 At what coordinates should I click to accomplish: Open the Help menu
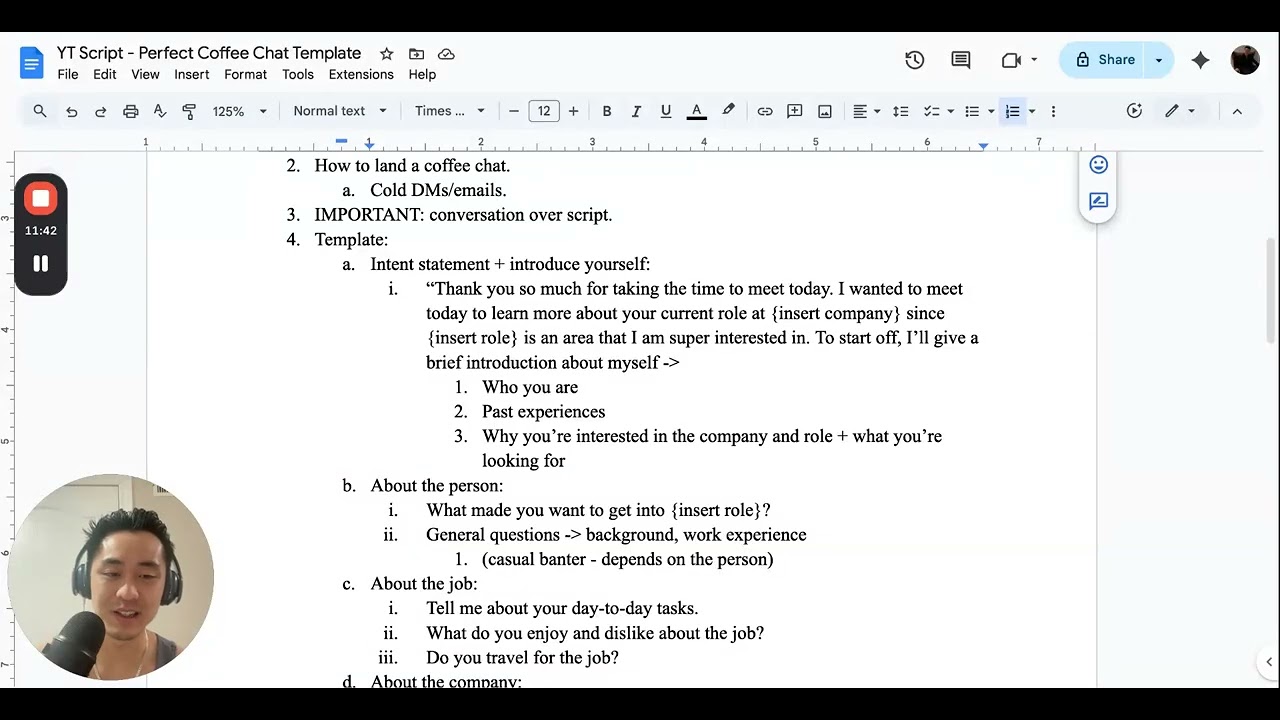pyautogui.click(x=422, y=75)
